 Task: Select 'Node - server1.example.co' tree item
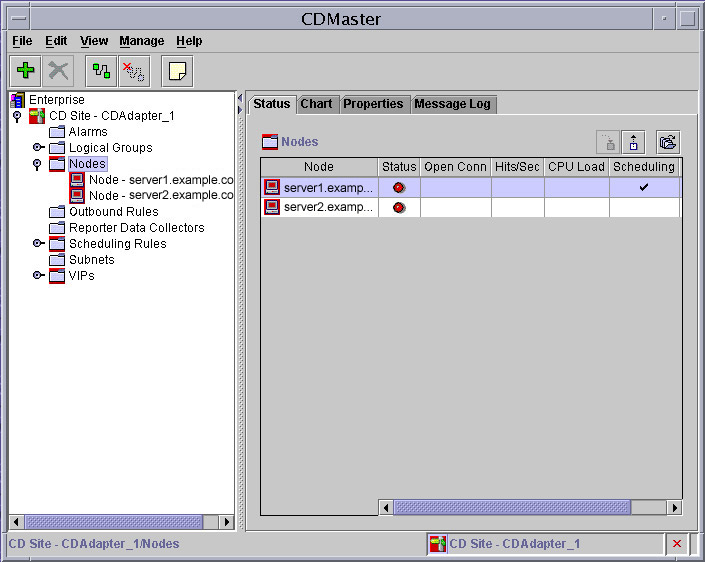point(161,180)
